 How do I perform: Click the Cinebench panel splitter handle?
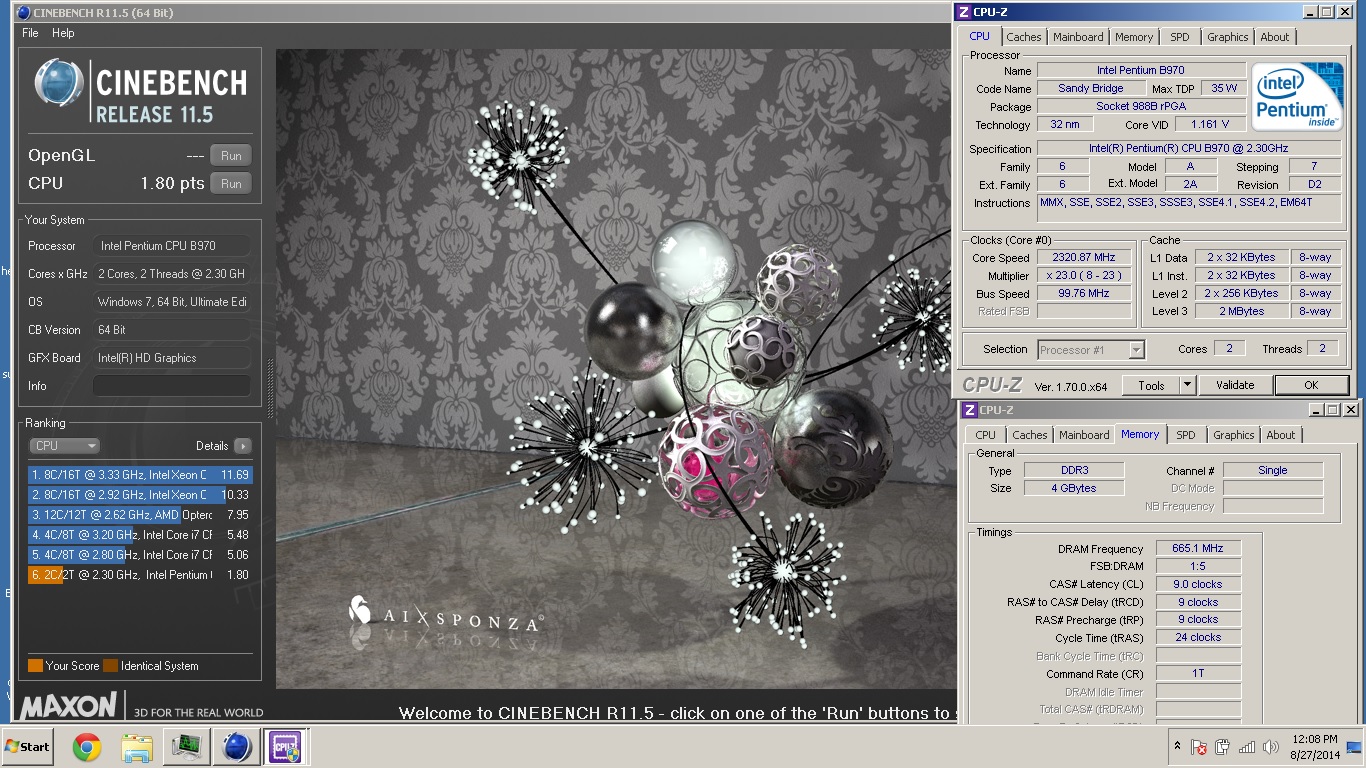coord(269,388)
